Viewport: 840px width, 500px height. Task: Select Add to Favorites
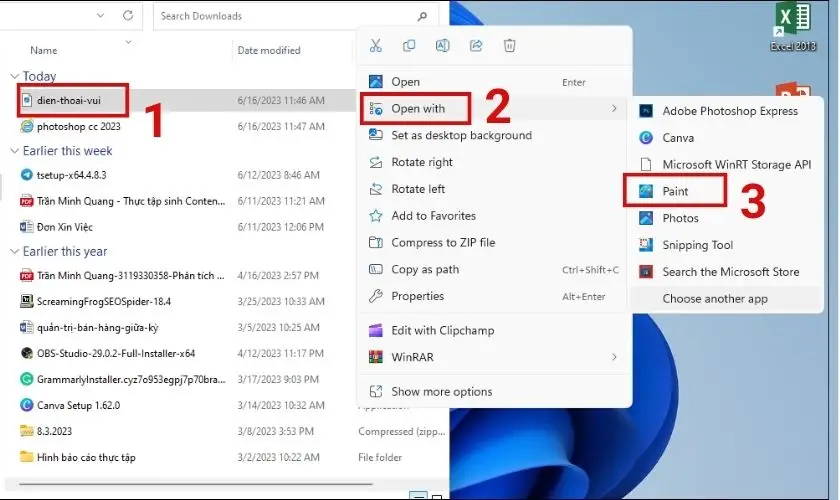tap(494, 215)
